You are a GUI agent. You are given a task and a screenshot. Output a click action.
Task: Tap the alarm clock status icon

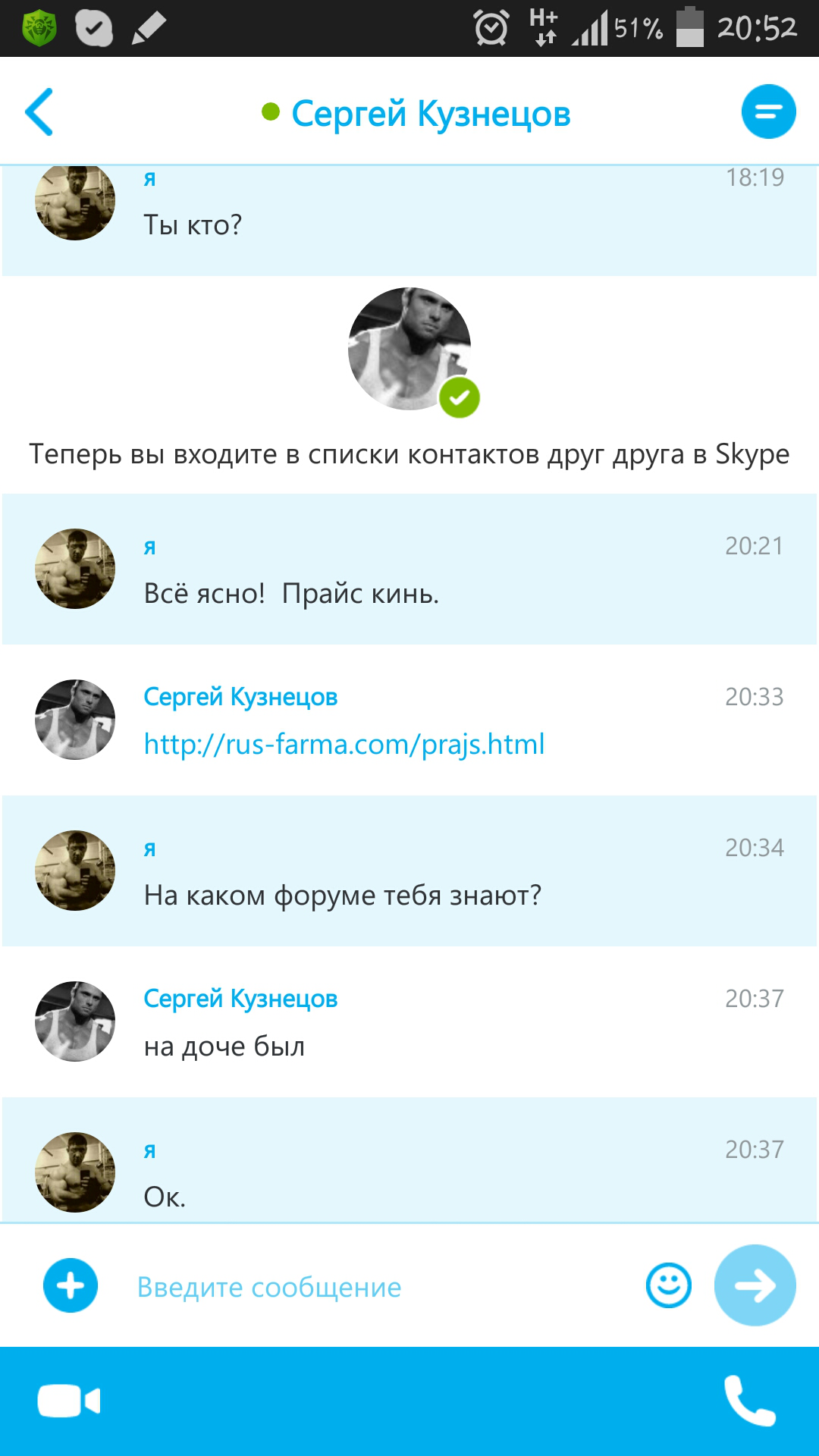[x=491, y=29]
